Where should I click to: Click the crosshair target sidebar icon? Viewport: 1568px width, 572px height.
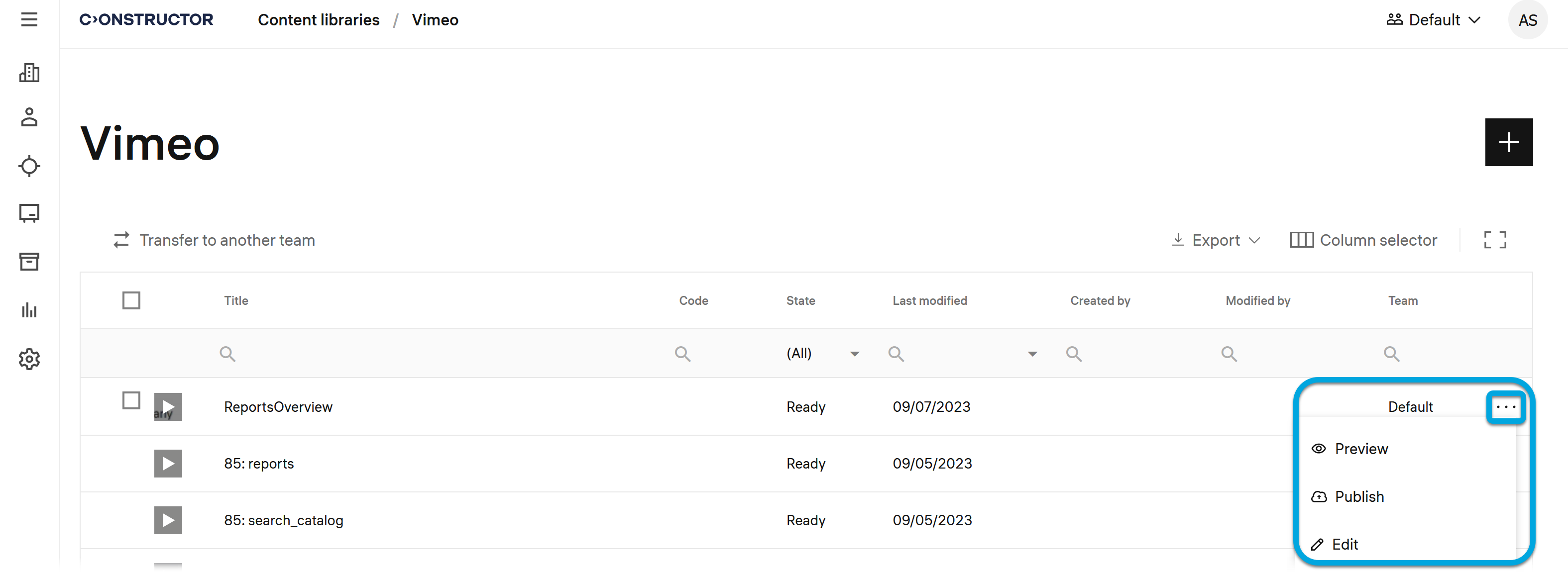[29, 166]
